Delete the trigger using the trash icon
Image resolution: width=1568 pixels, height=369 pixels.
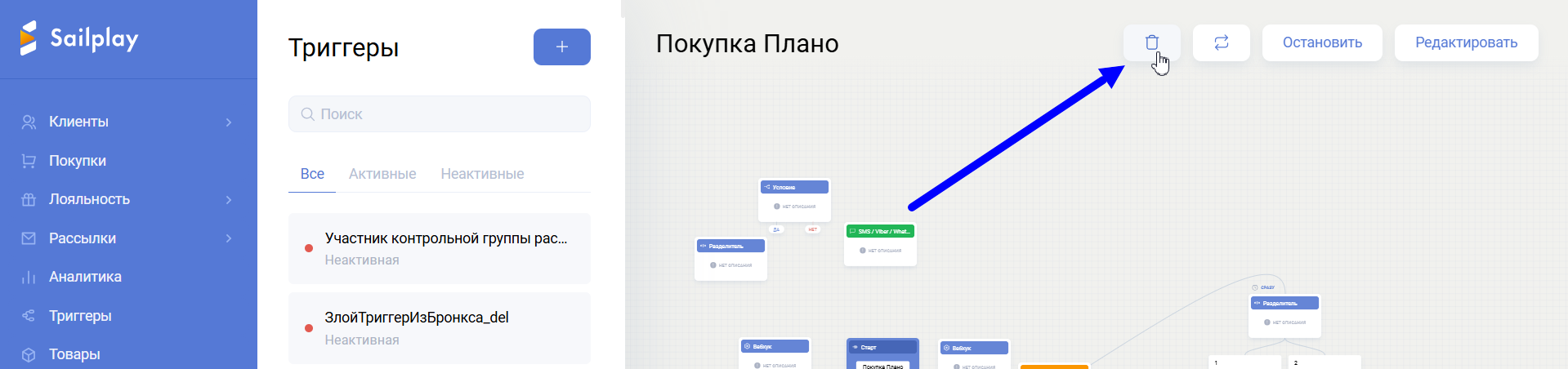[x=1151, y=42]
